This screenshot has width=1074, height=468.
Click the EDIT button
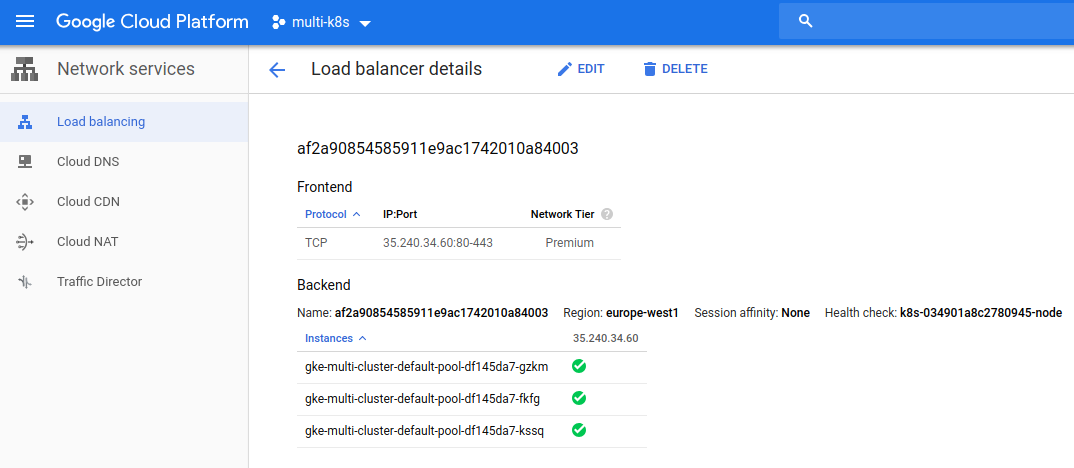coord(581,69)
